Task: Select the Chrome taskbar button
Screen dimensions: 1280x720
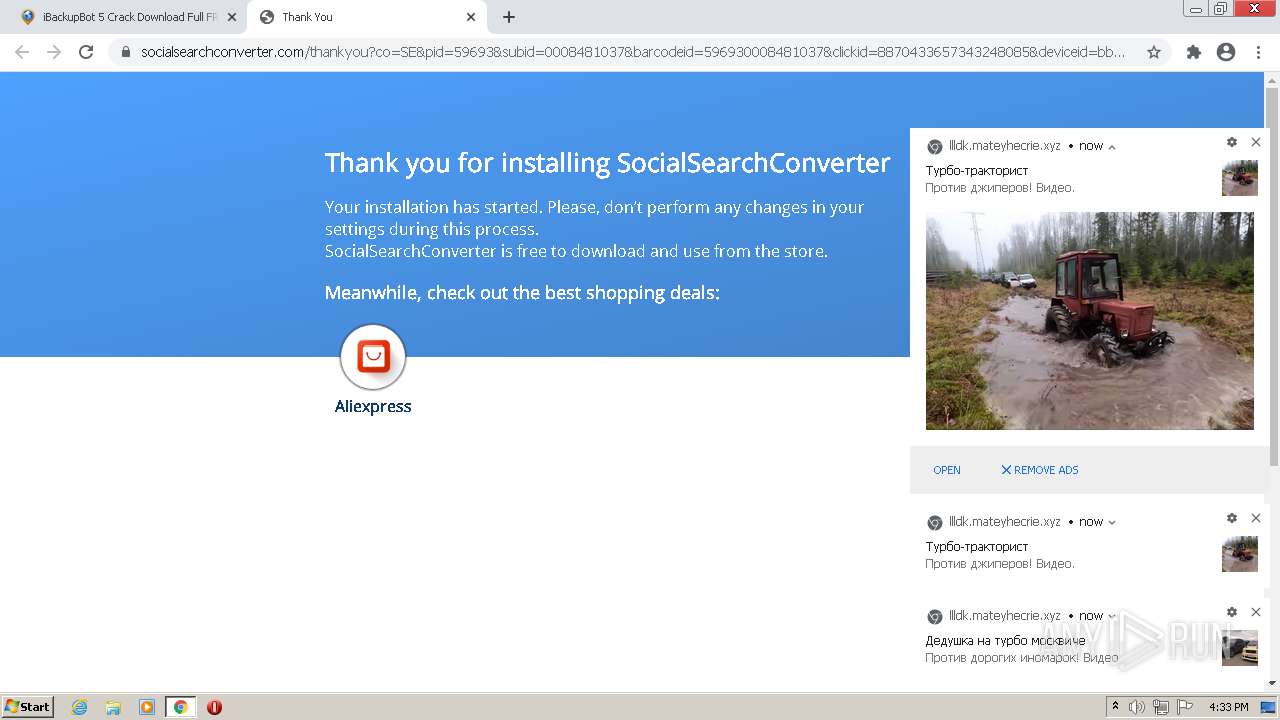Action: [x=181, y=707]
